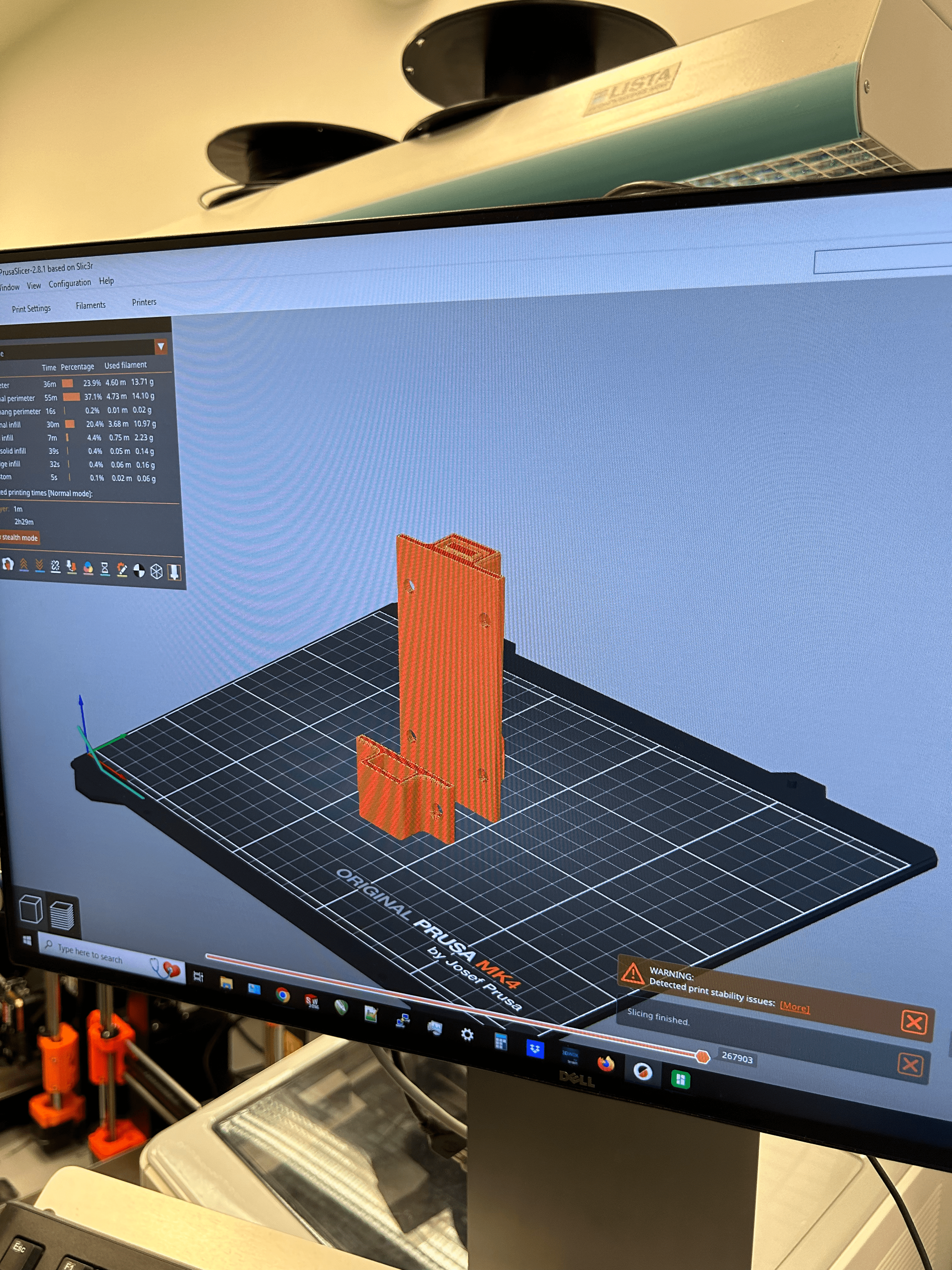The image size is (952, 1270).
Task: Open Task View on the taskbar
Action: click(199, 977)
